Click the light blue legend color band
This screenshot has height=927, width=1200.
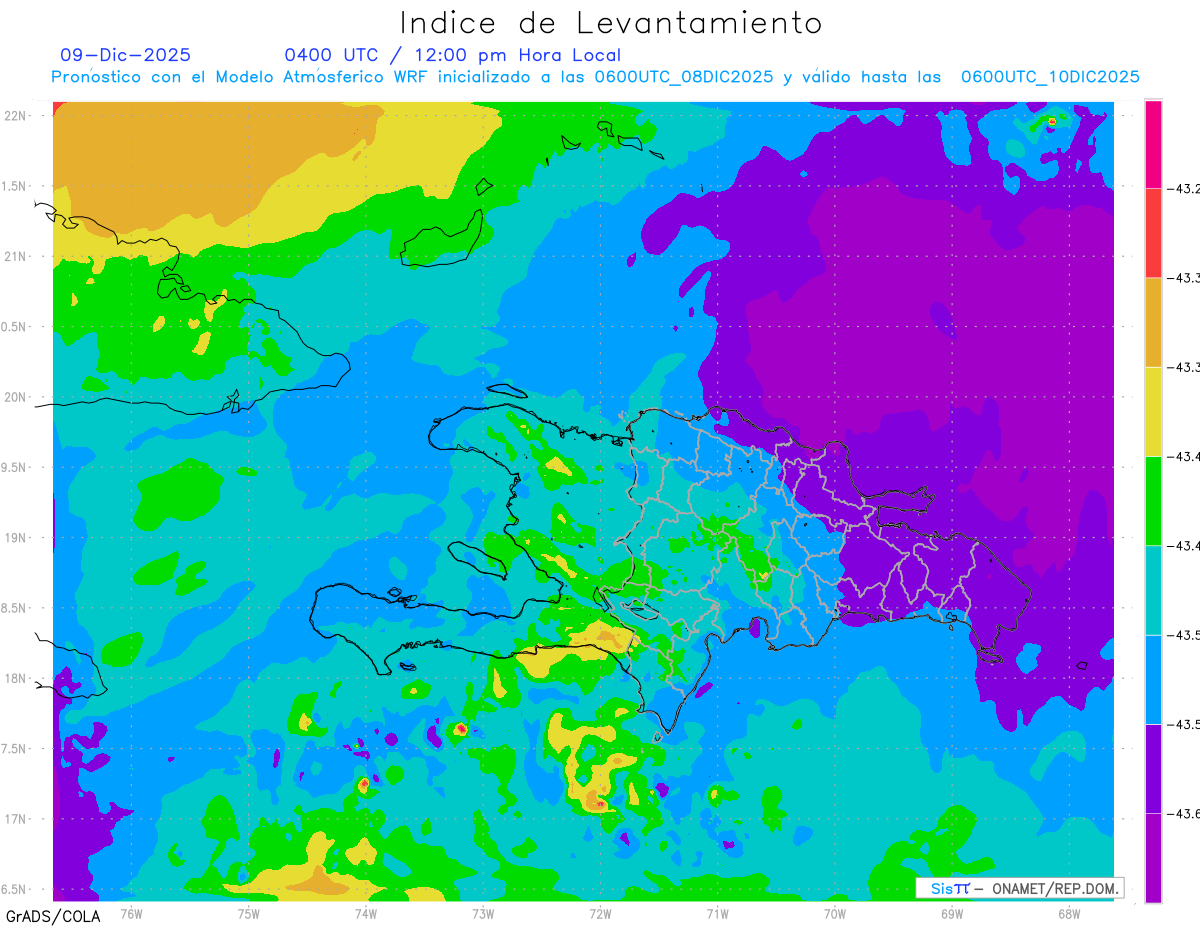pyautogui.click(x=1153, y=679)
